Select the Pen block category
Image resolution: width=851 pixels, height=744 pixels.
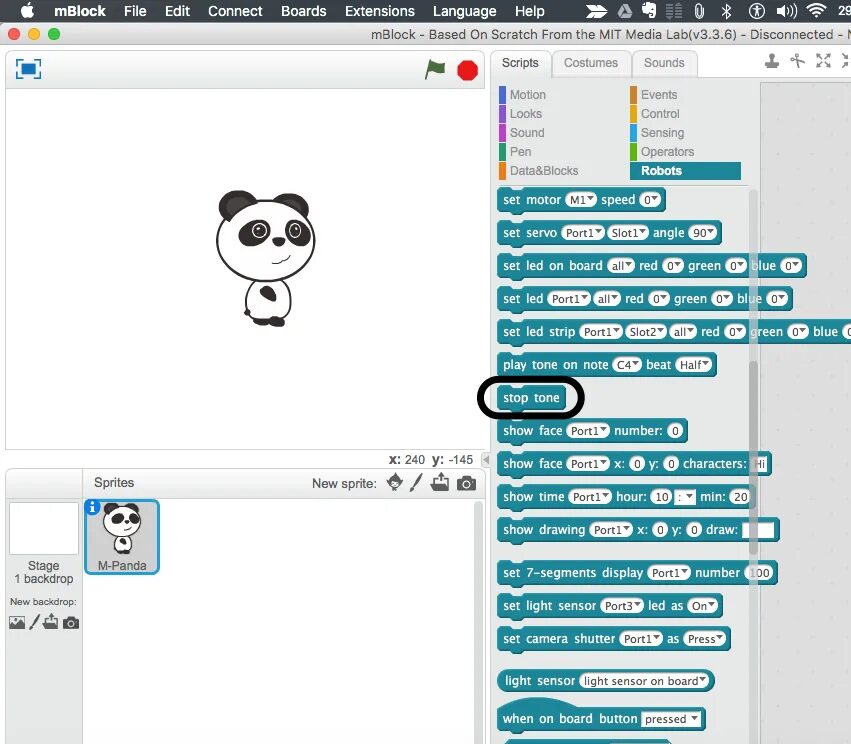click(x=520, y=152)
